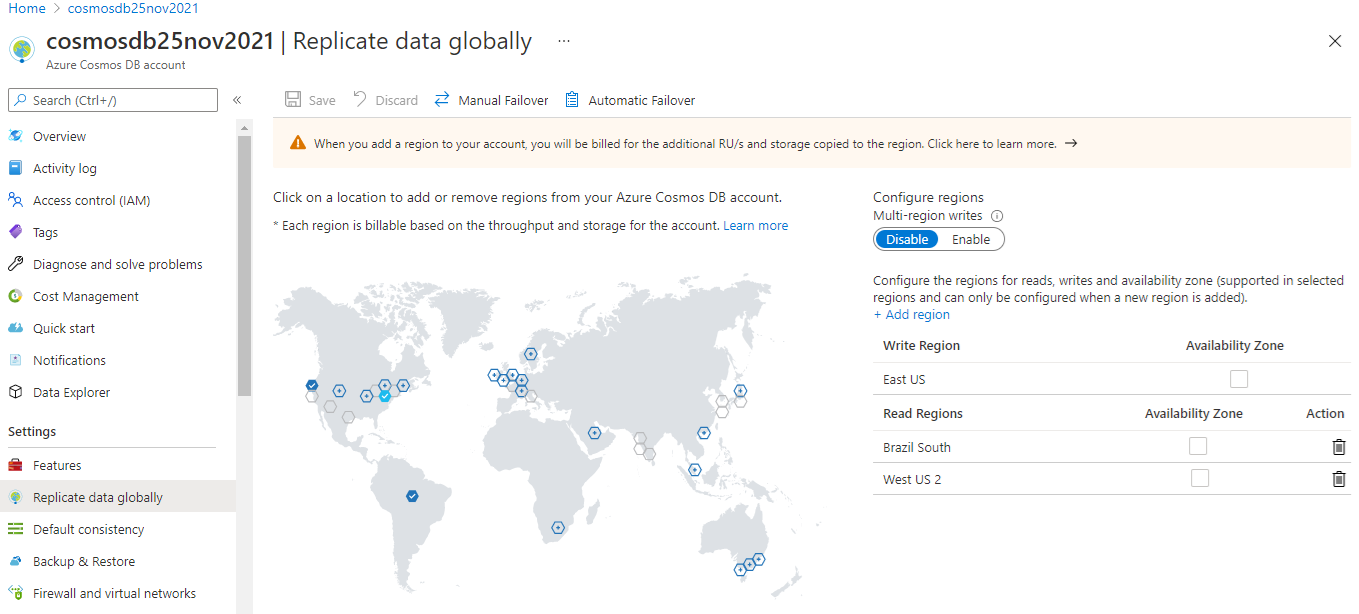Select Replicate data globally menu item

point(118,497)
